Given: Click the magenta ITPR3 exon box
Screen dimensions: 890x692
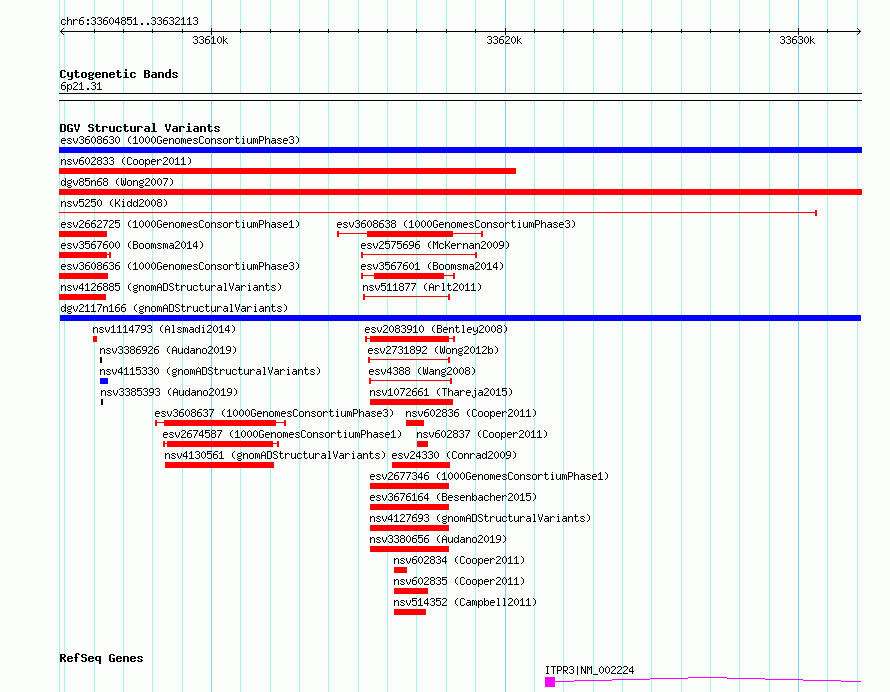Looking at the screenshot, I should coord(550,682).
